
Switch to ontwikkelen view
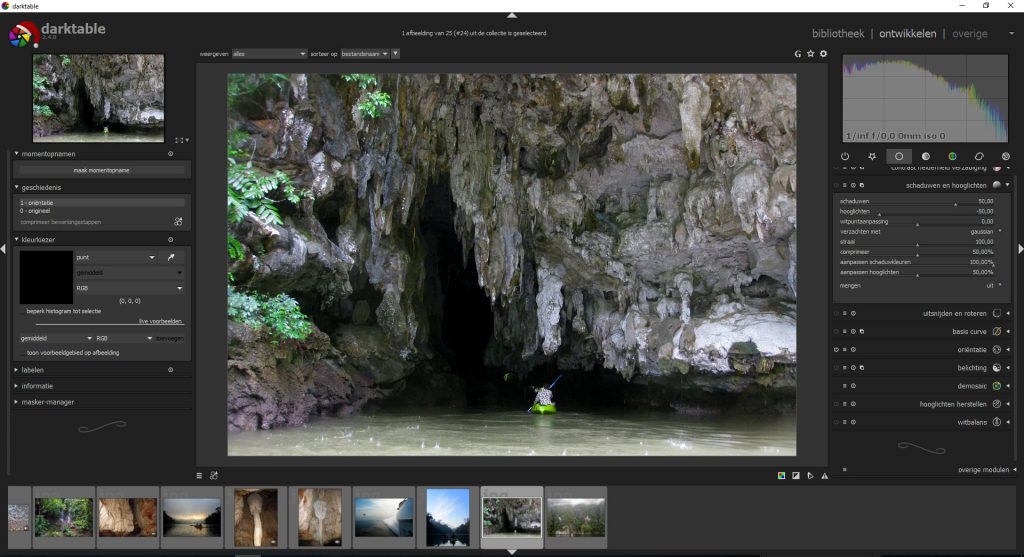coord(907,34)
